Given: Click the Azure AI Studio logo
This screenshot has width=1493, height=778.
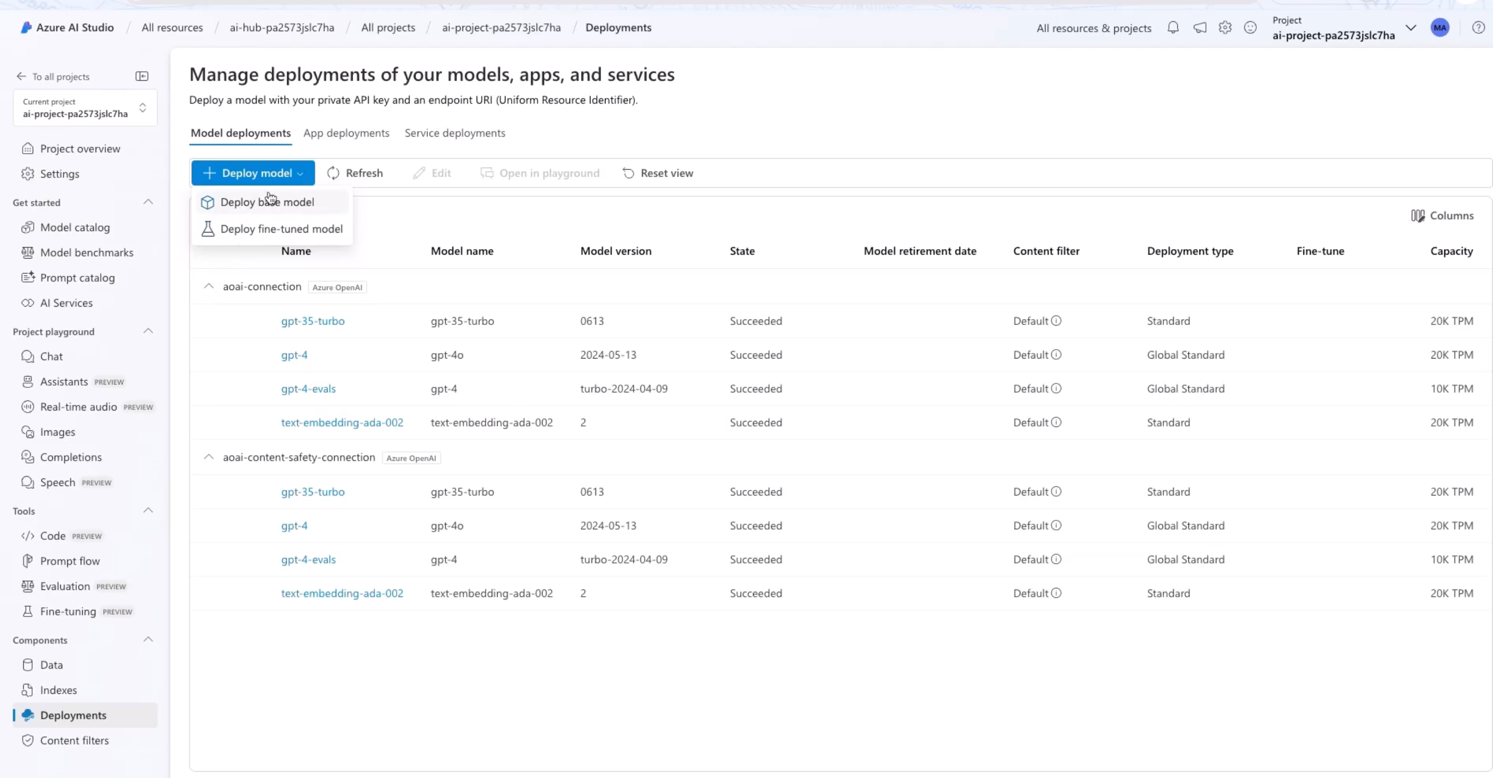Looking at the screenshot, I should 66,28.
